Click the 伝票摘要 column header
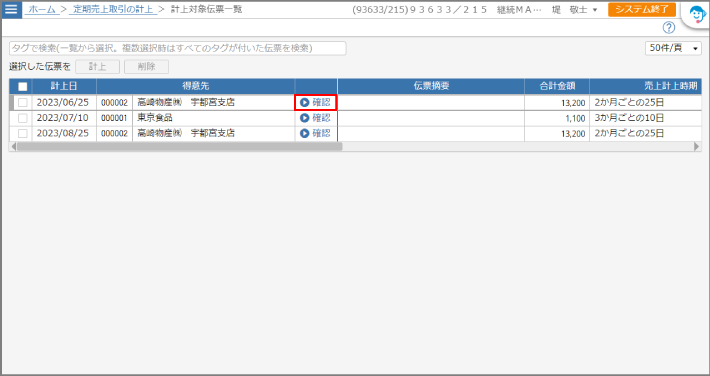 [x=431, y=86]
